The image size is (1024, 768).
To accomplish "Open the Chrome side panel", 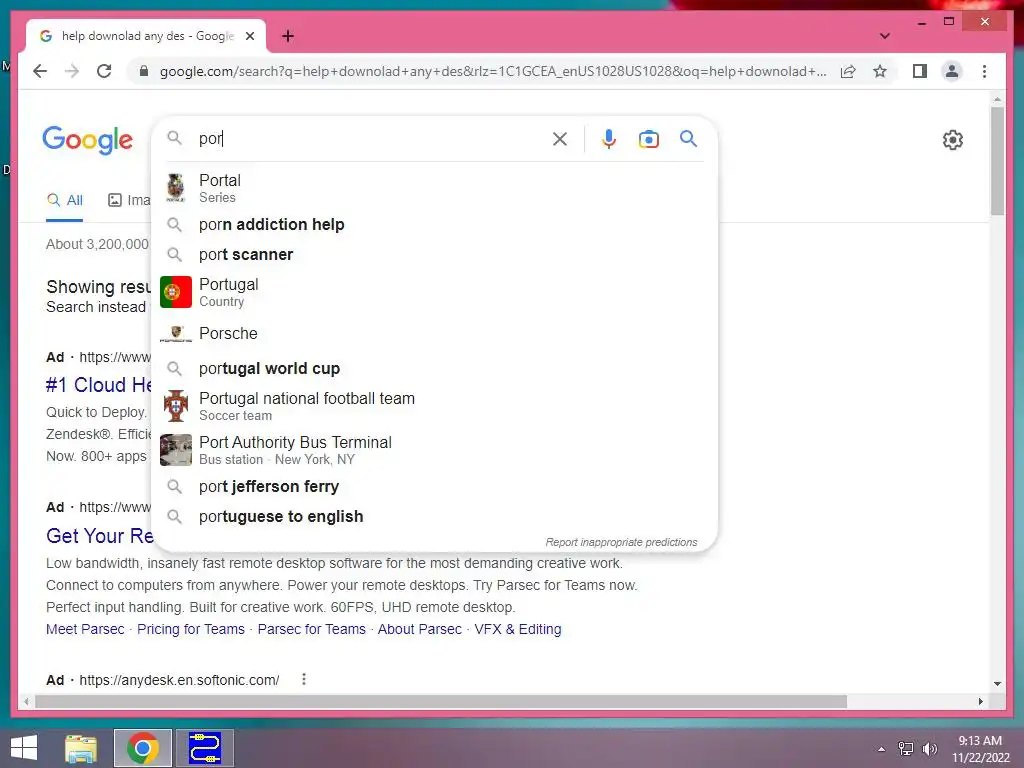I will click(920, 71).
